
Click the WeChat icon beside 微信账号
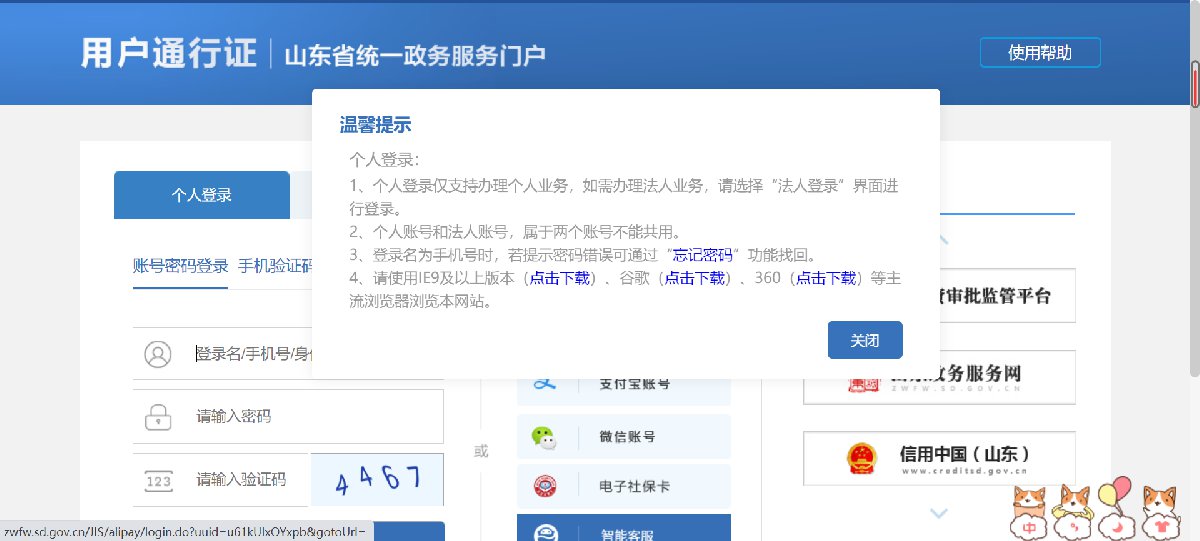click(x=543, y=437)
